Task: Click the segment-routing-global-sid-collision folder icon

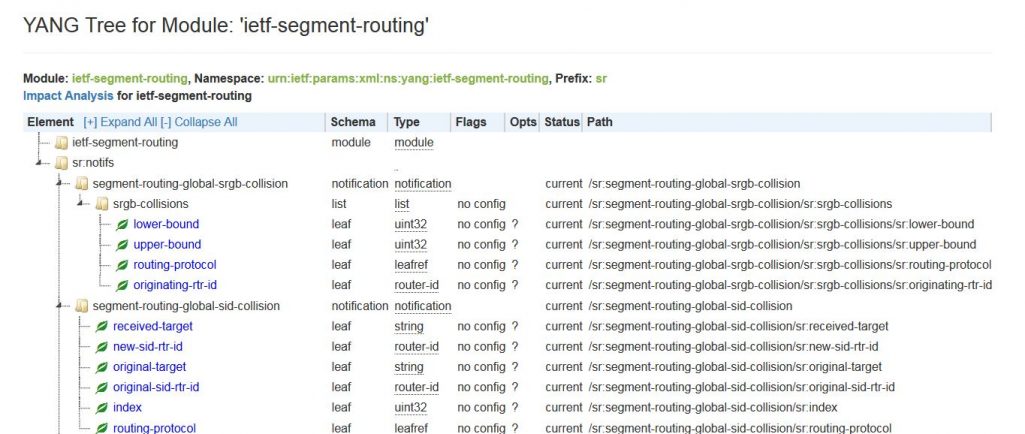Action: pos(81,306)
